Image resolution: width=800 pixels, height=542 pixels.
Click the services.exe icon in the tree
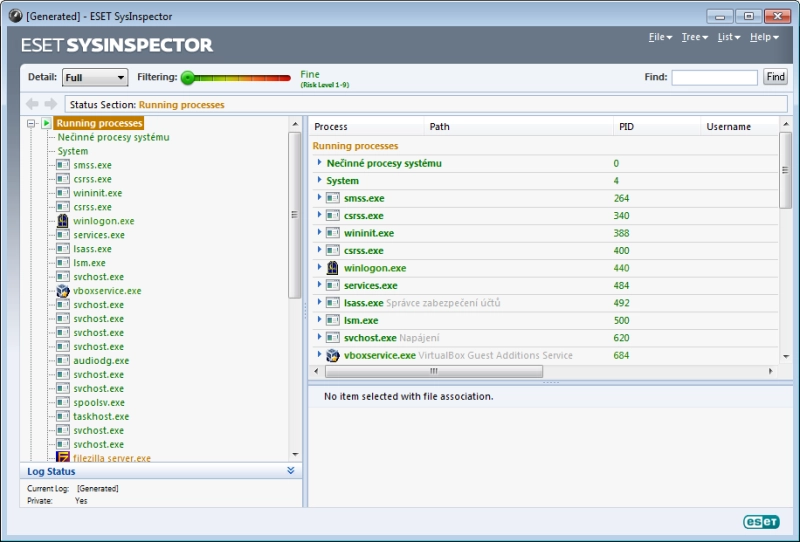pos(63,235)
